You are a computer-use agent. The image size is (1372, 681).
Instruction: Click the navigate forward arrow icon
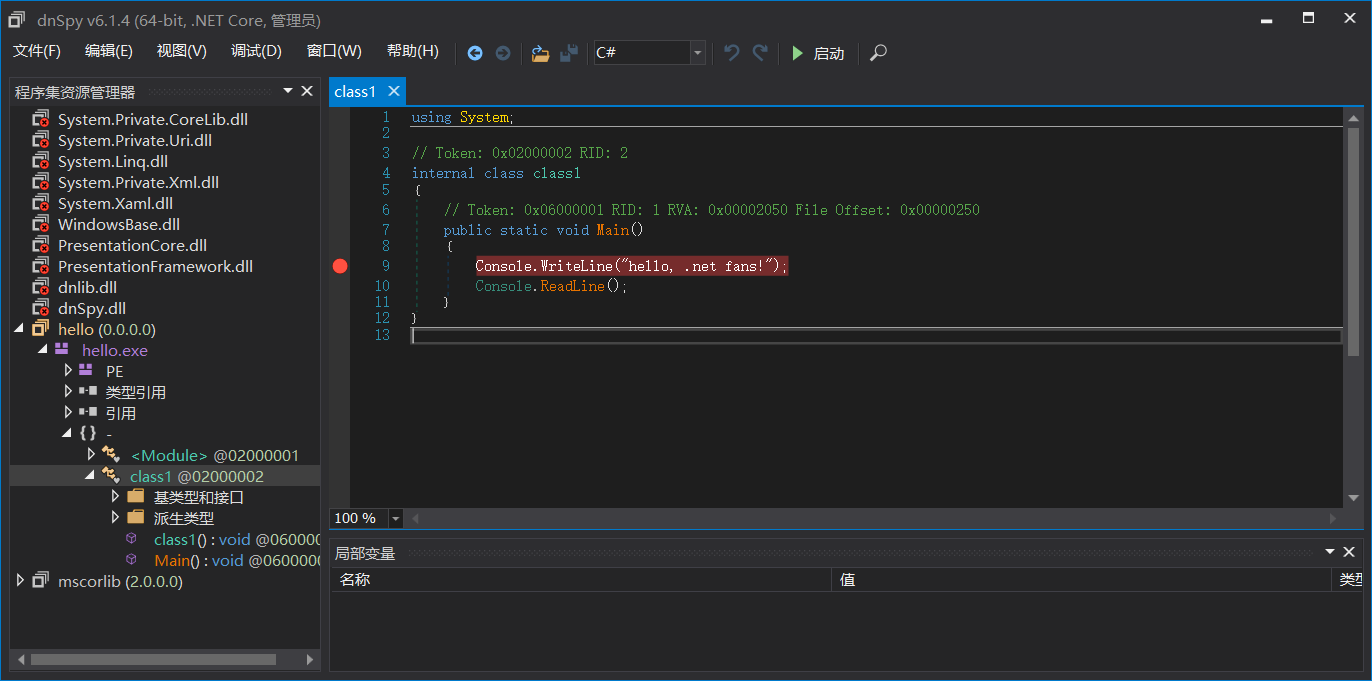(503, 53)
